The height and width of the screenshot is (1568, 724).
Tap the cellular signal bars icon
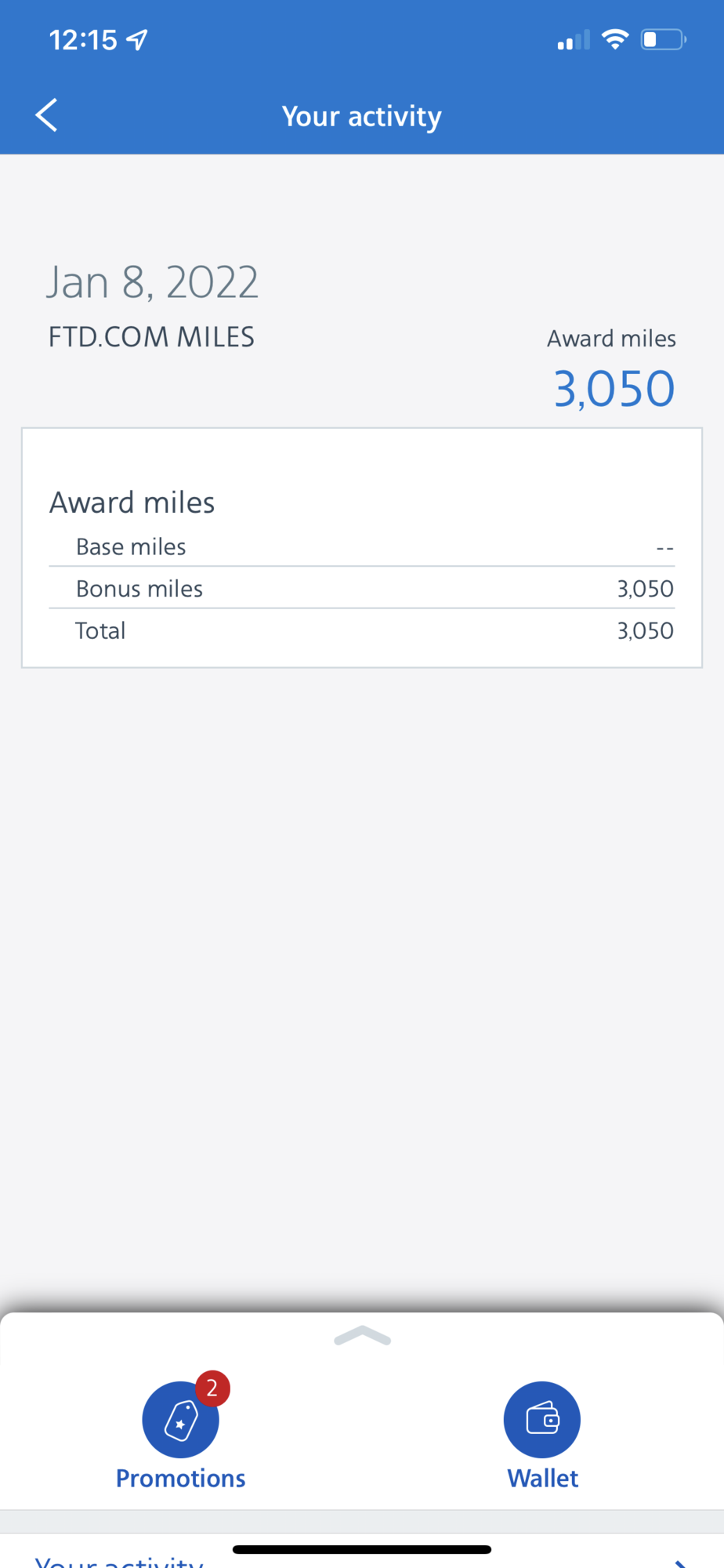574,41
